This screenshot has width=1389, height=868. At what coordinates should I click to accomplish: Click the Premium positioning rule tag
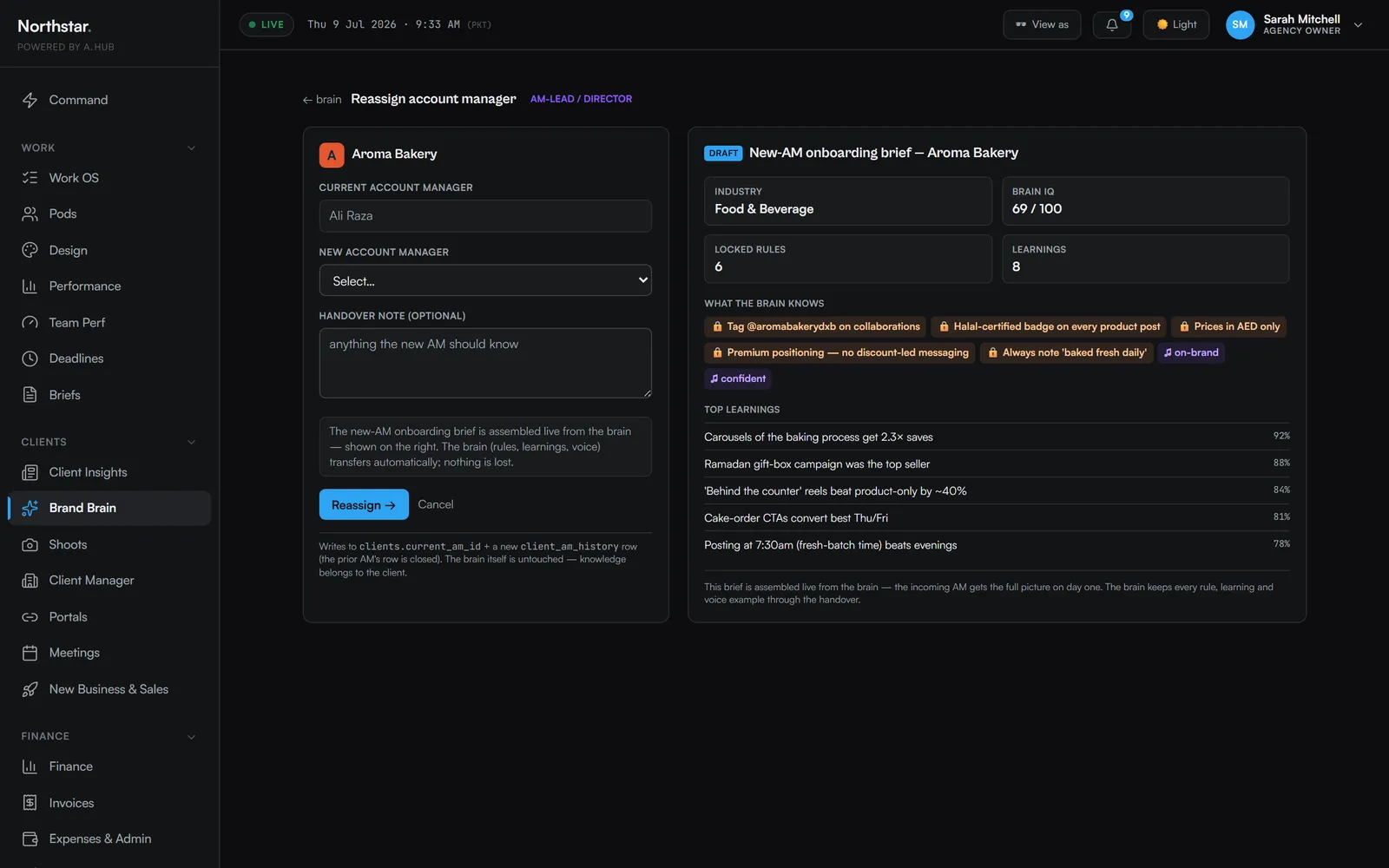(839, 352)
